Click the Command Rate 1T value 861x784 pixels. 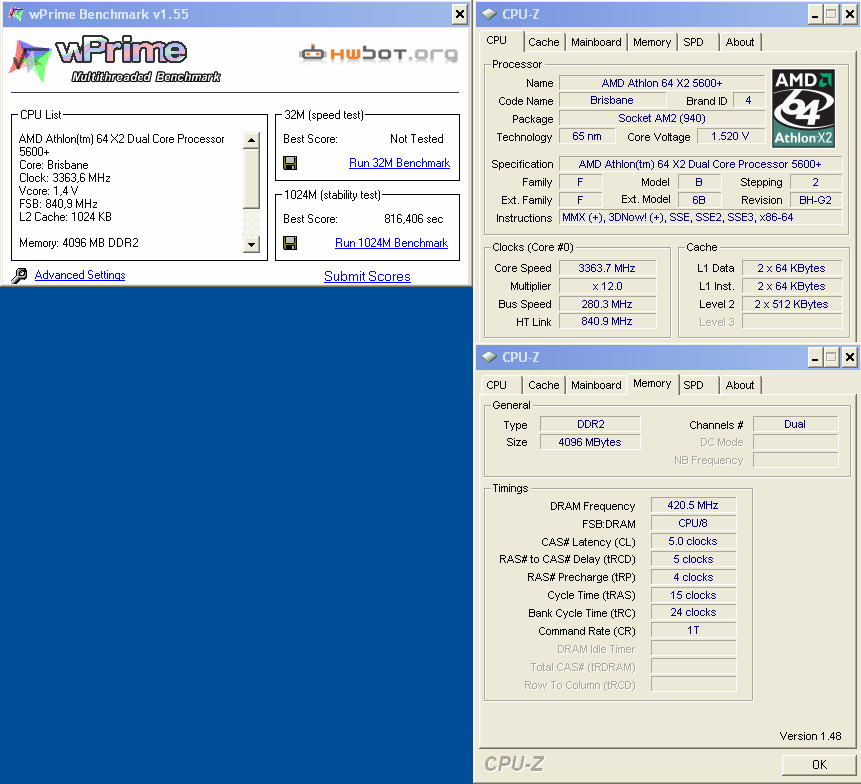(x=693, y=630)
